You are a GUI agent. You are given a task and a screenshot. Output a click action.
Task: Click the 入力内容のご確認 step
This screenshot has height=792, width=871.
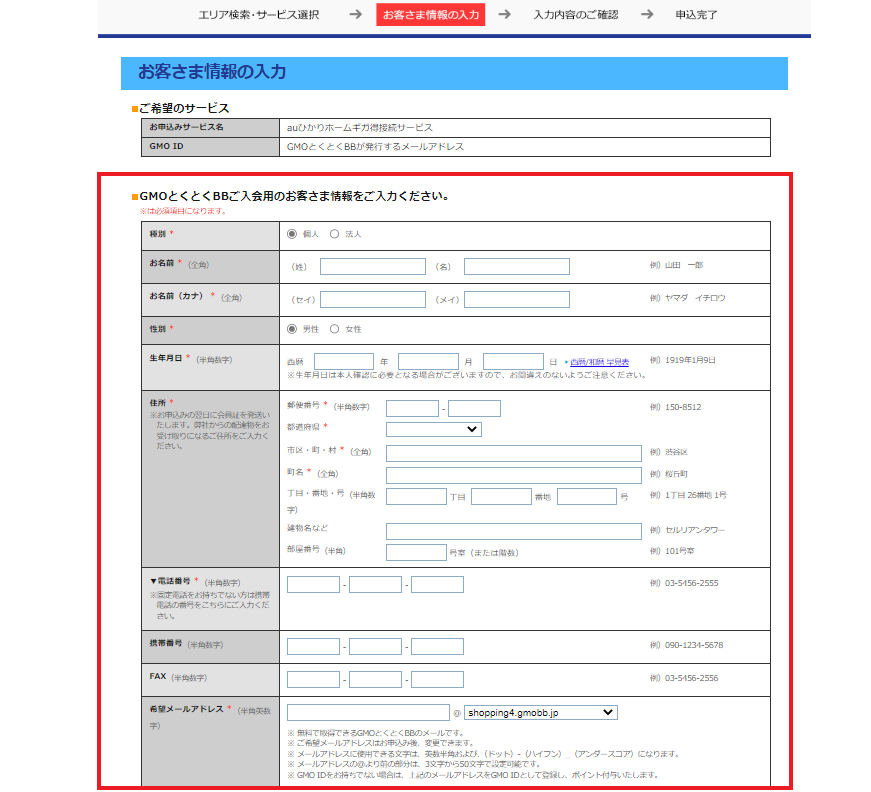tap(576, 15)
